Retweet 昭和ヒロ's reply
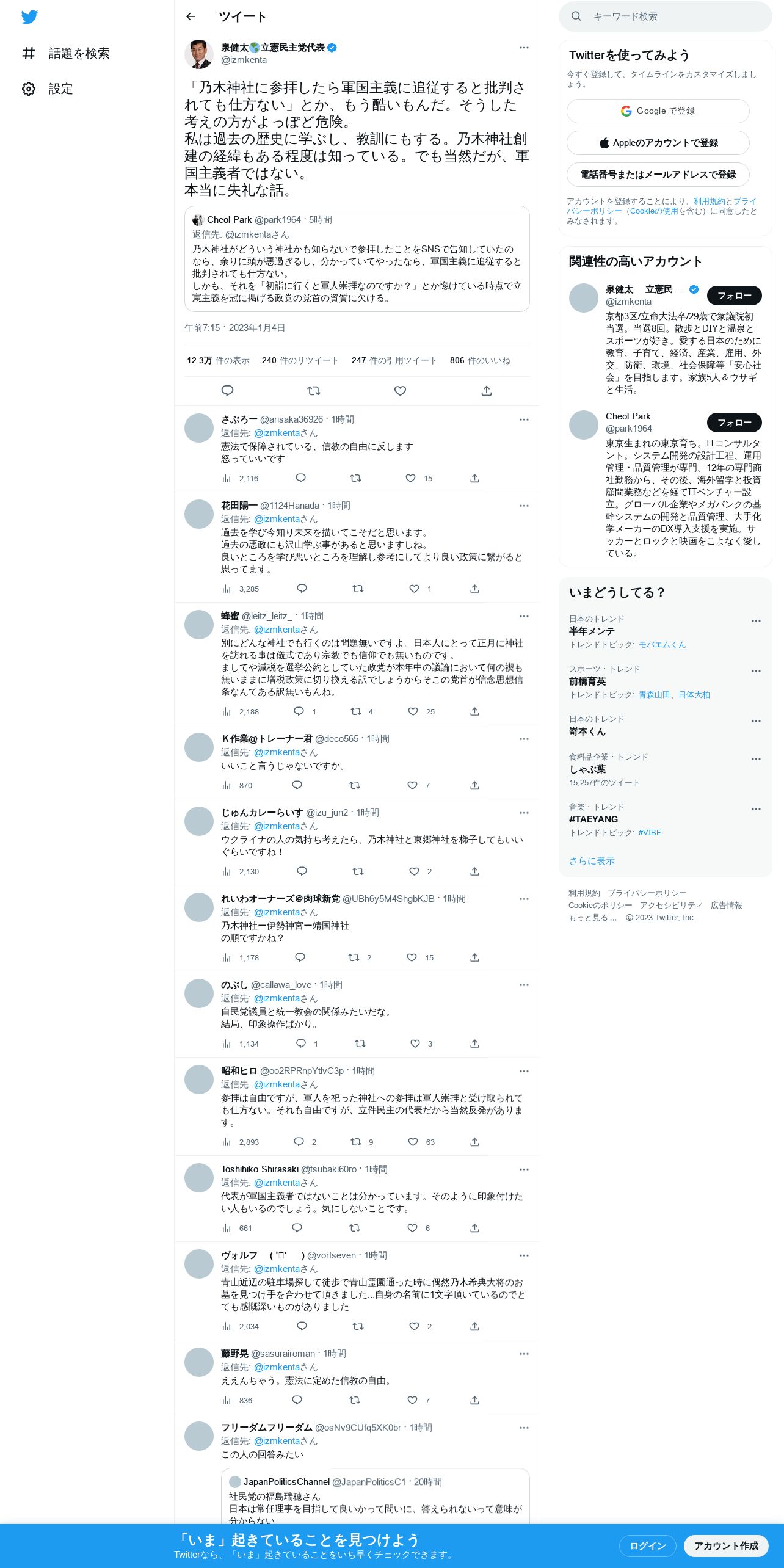784x1568 pixels. click(x=356, y=1142)
